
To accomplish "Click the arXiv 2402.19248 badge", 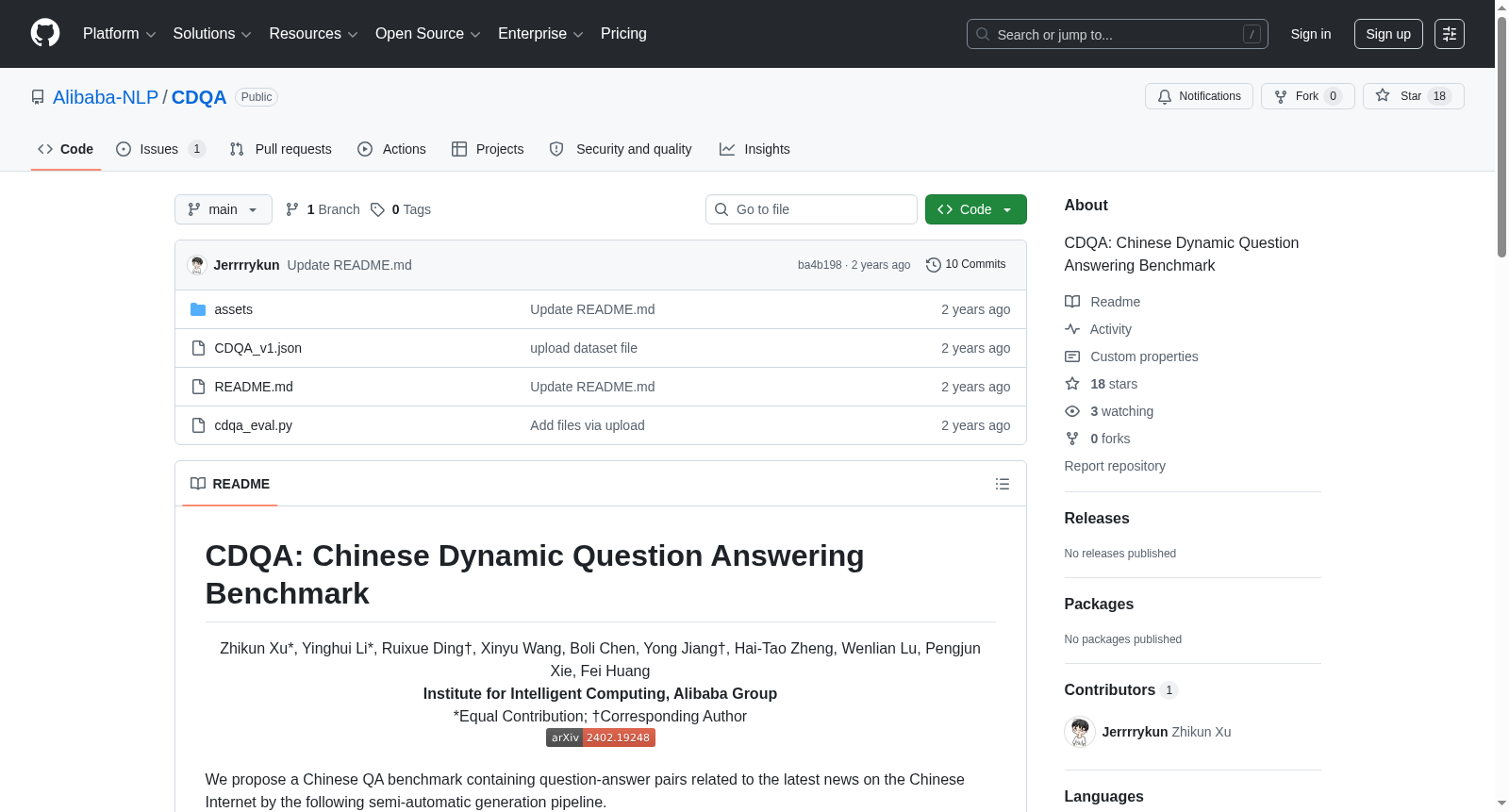I will tap(601, 737).
